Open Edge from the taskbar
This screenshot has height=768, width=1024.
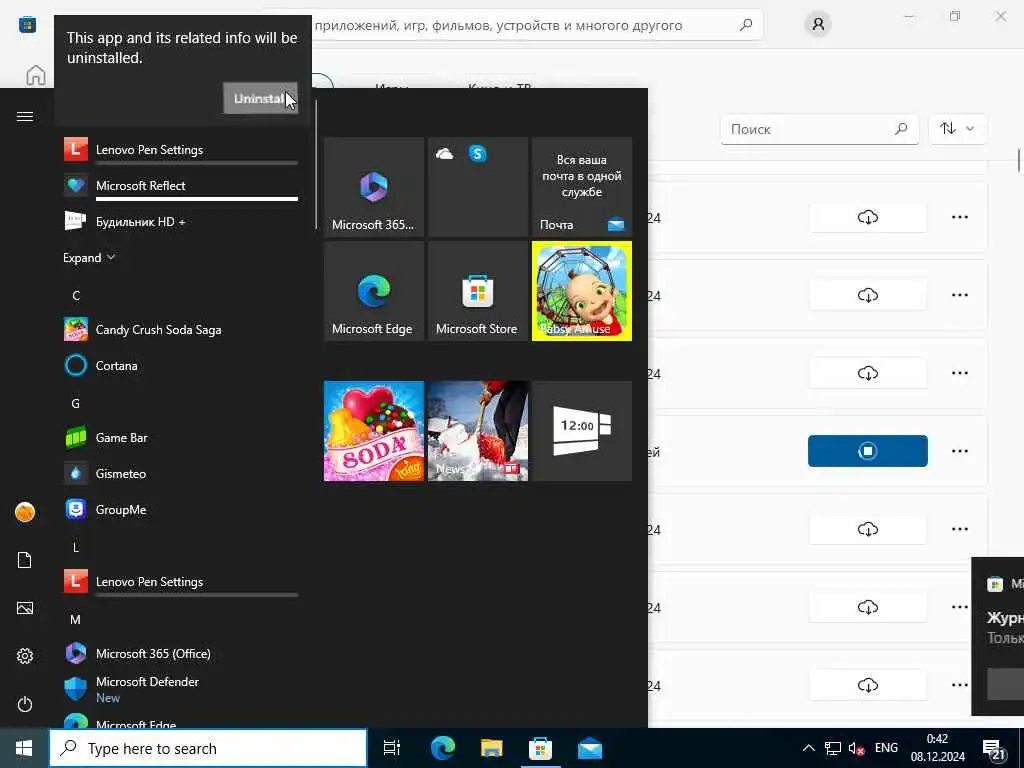442,748
